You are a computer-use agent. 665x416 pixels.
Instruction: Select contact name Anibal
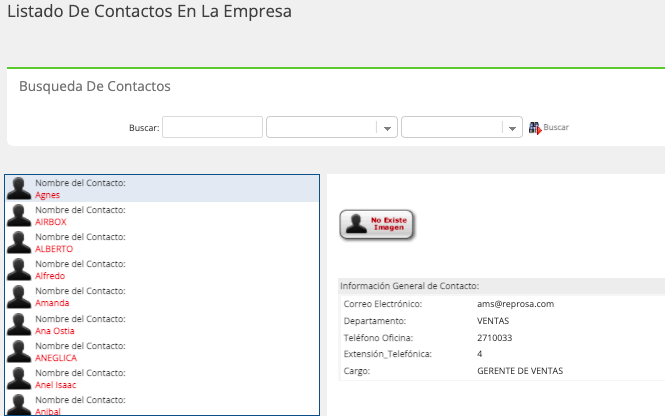48,411
